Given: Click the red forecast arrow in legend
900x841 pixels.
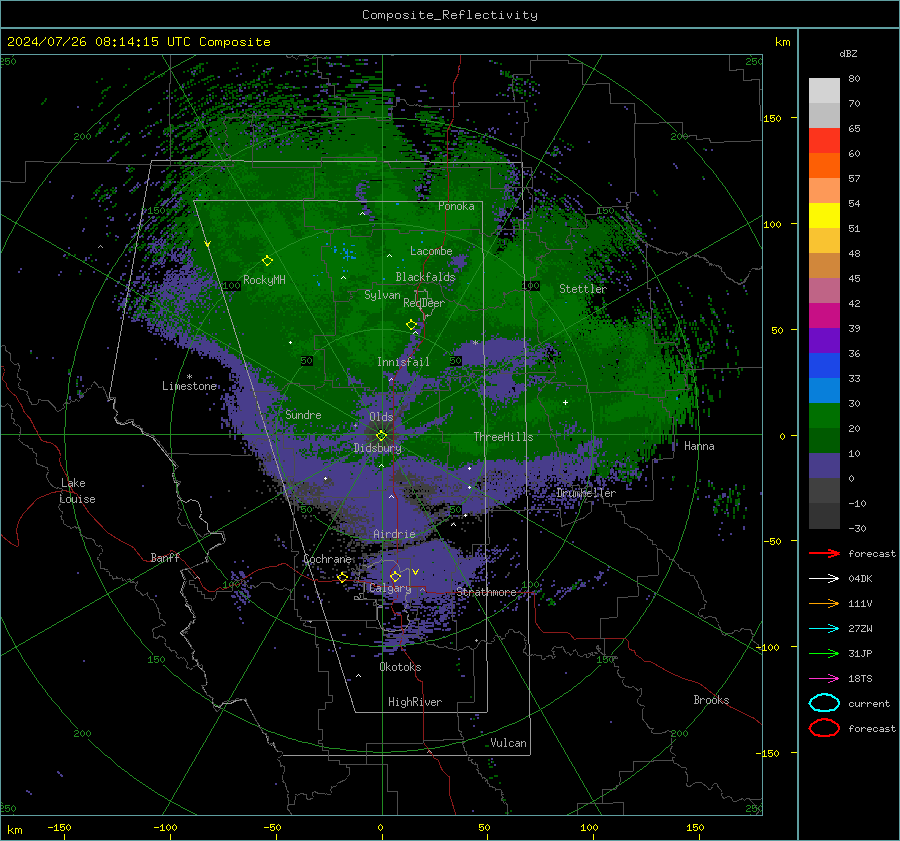Looking at the screenshot, I should coord(824,553).
